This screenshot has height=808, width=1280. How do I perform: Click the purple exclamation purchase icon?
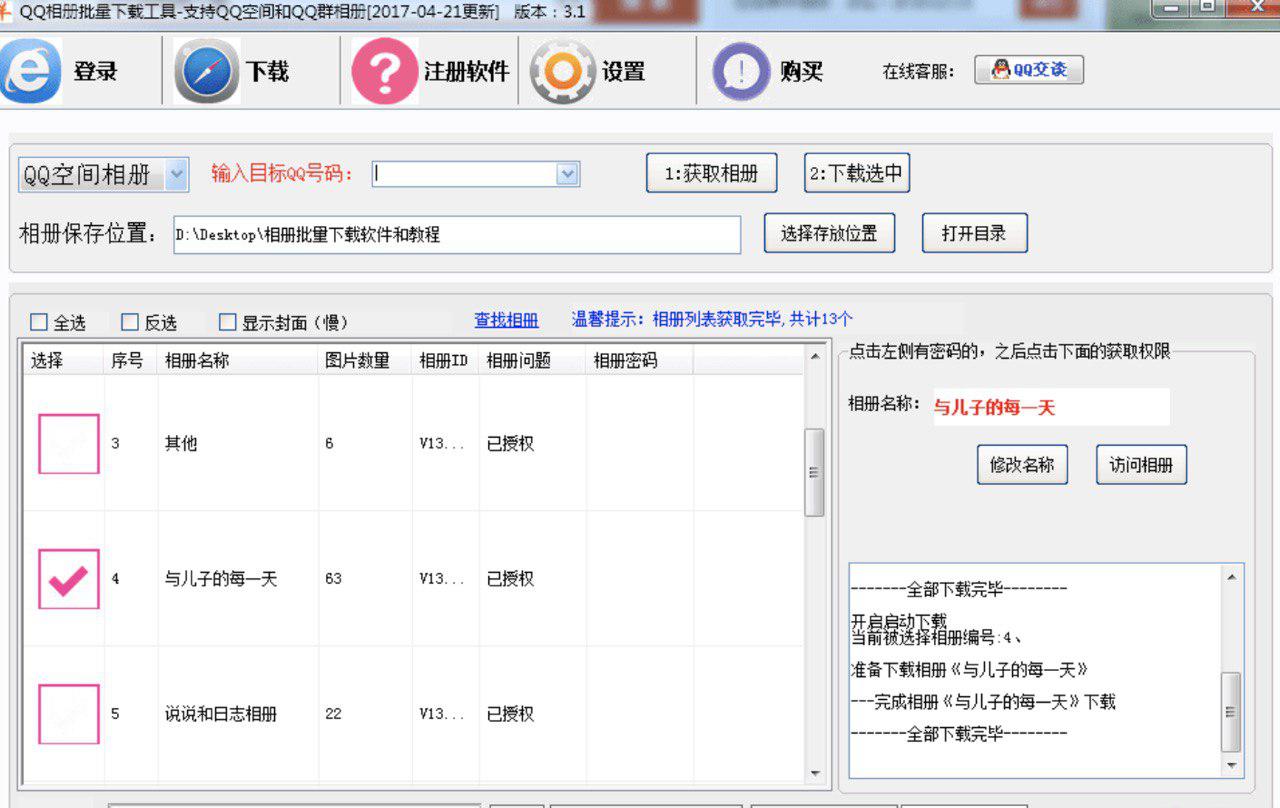741,71
